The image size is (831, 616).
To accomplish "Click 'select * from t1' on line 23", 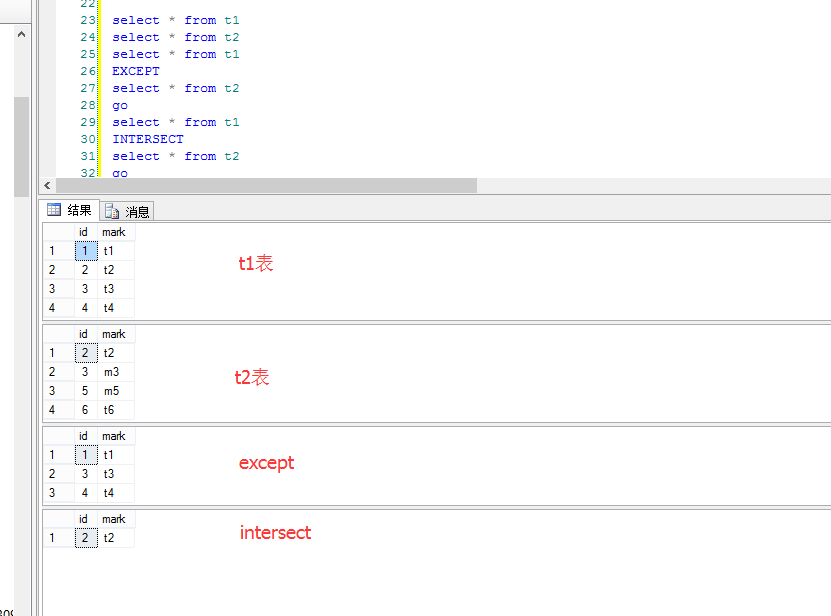I will coord(175,20).
